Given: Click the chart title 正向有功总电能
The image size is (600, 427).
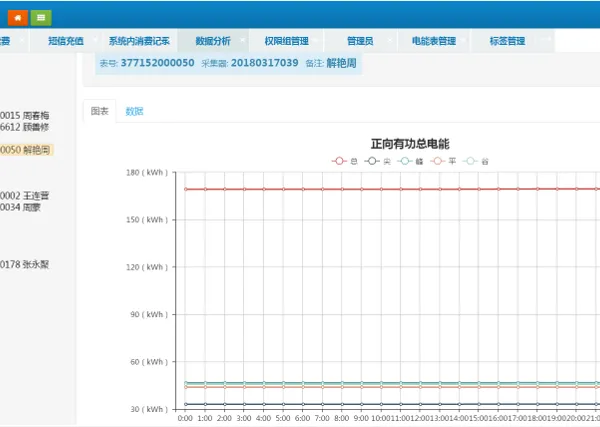Looking at the screenshot, I should click(410, 144).
